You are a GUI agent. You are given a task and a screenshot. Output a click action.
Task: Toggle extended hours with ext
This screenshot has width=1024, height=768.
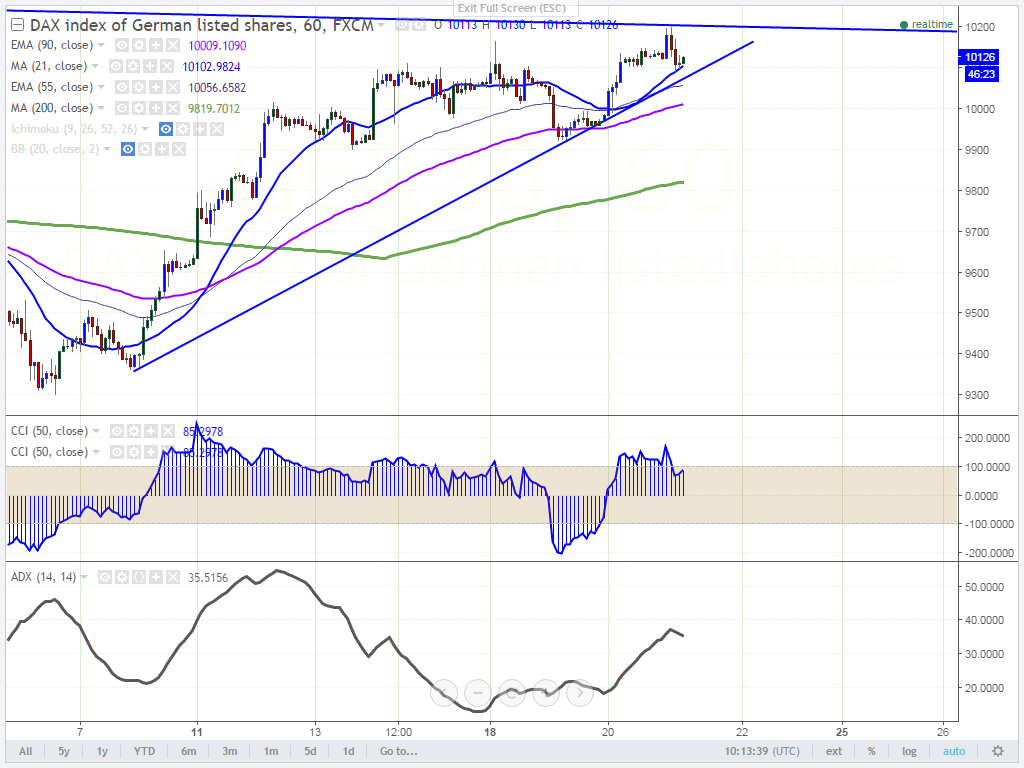pos(834,751)
